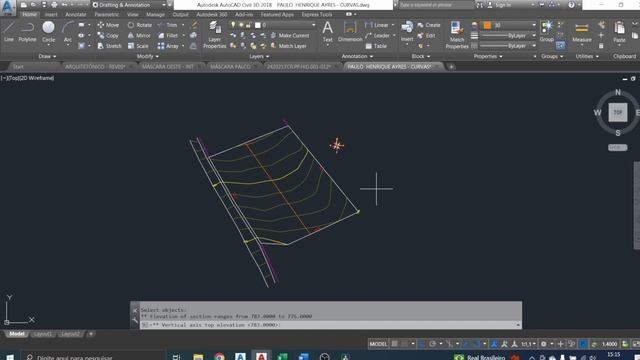The image size is (640, 360).
Task: Open Chrome from the taskbar
Action: 219,356
